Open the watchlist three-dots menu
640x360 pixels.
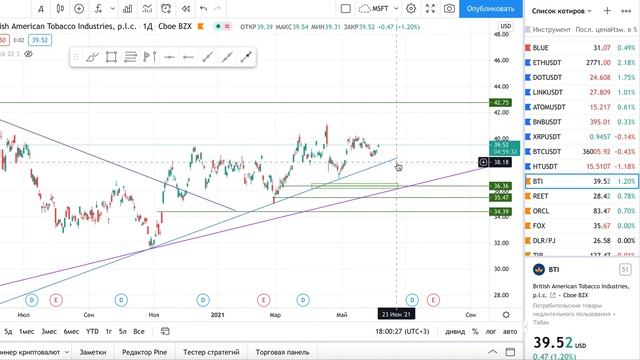pyautogui.click(x=626, y=11)
